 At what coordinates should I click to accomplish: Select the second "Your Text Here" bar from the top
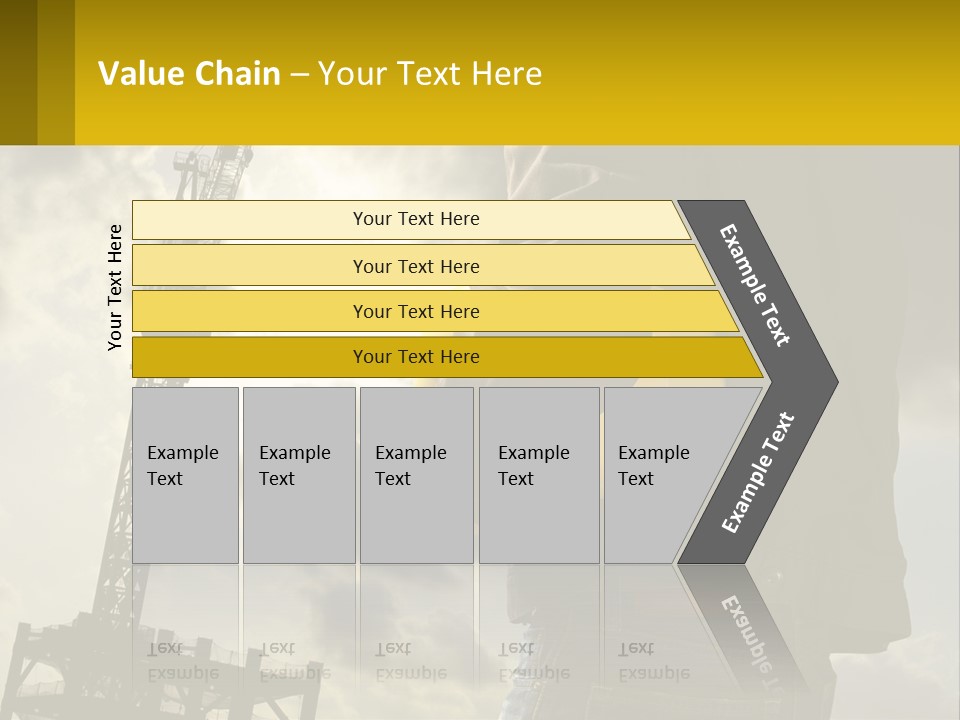click(x=415, y=266)
